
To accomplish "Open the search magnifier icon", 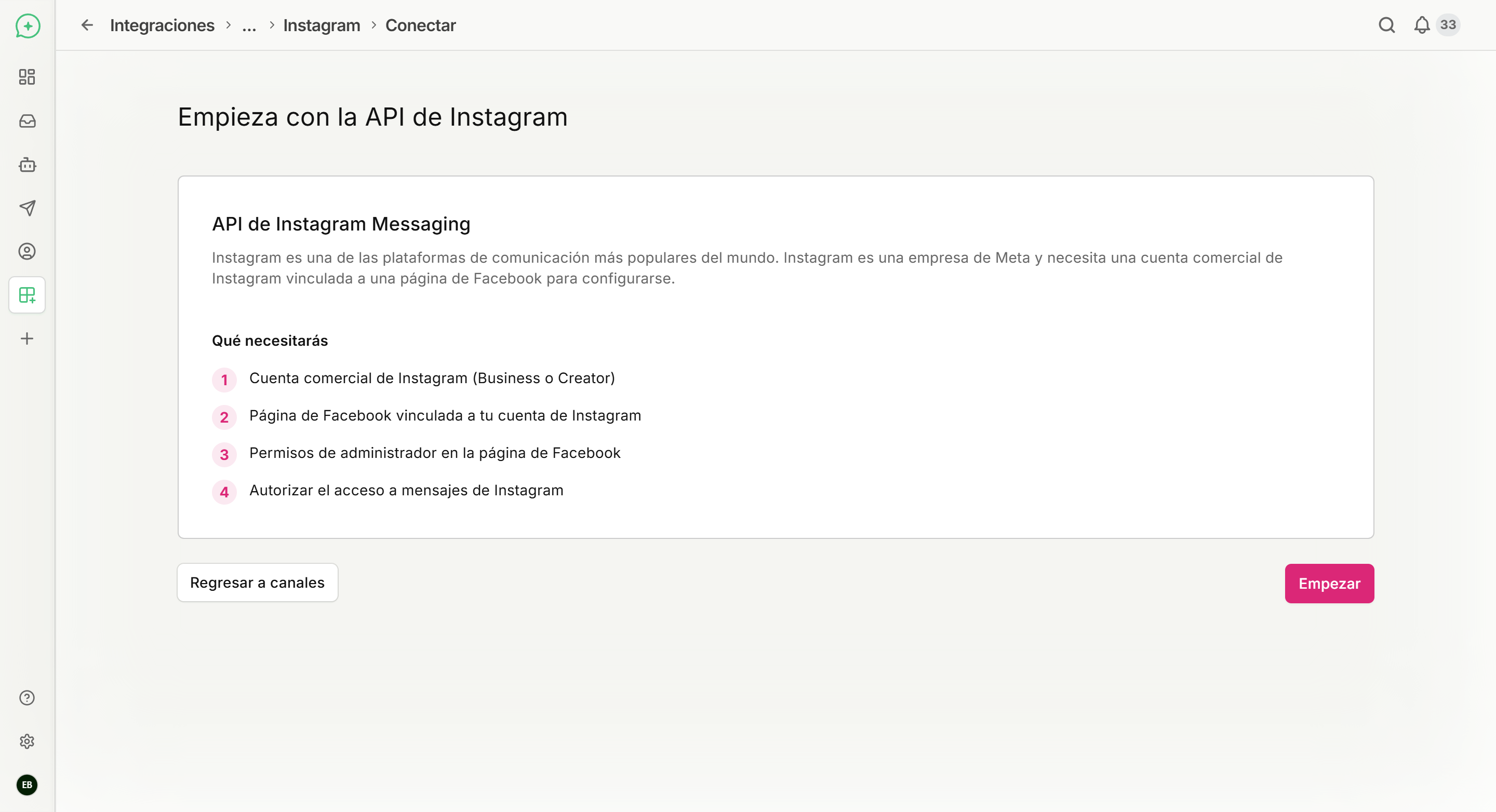I will (1387, 25).
